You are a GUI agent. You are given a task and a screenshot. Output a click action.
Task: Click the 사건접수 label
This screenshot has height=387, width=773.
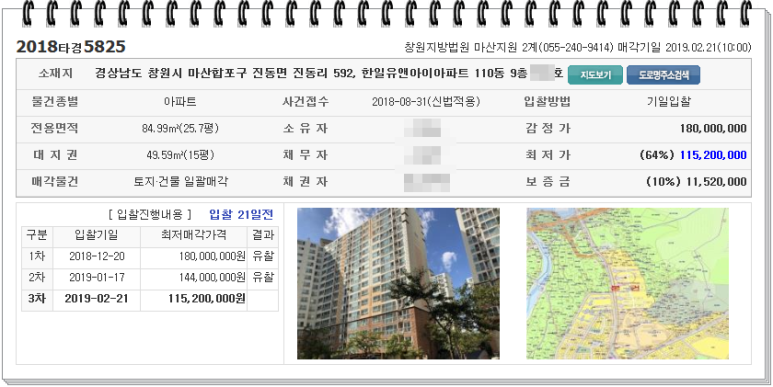tap(305, 102)
